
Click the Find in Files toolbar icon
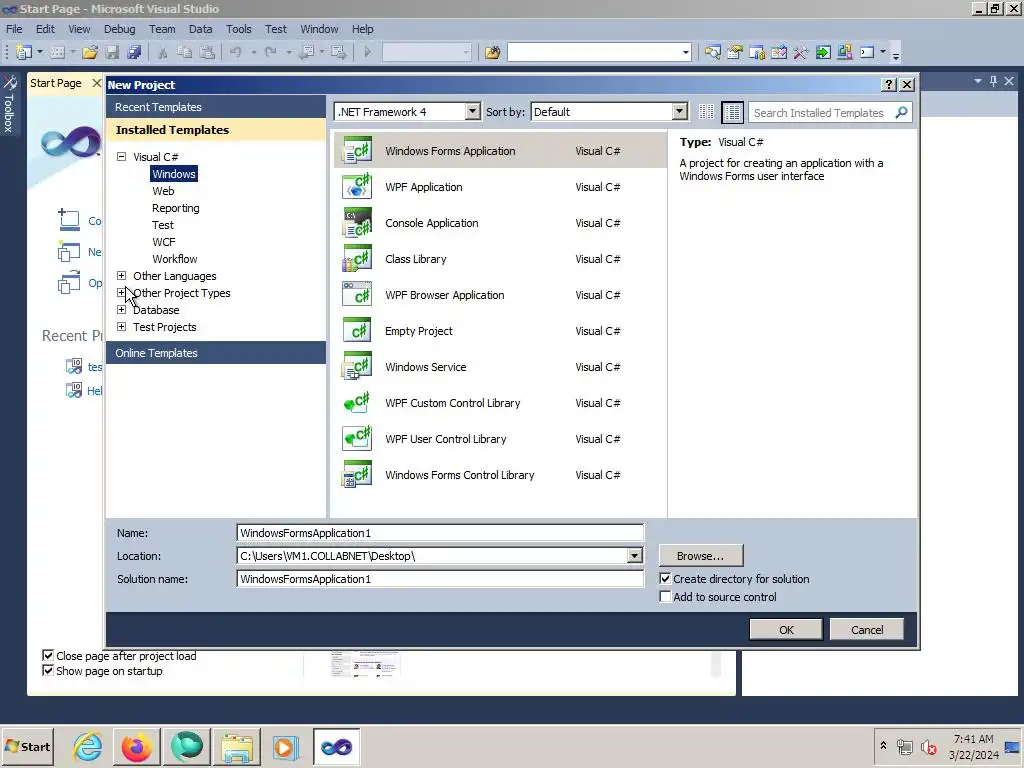pos(492,52)
